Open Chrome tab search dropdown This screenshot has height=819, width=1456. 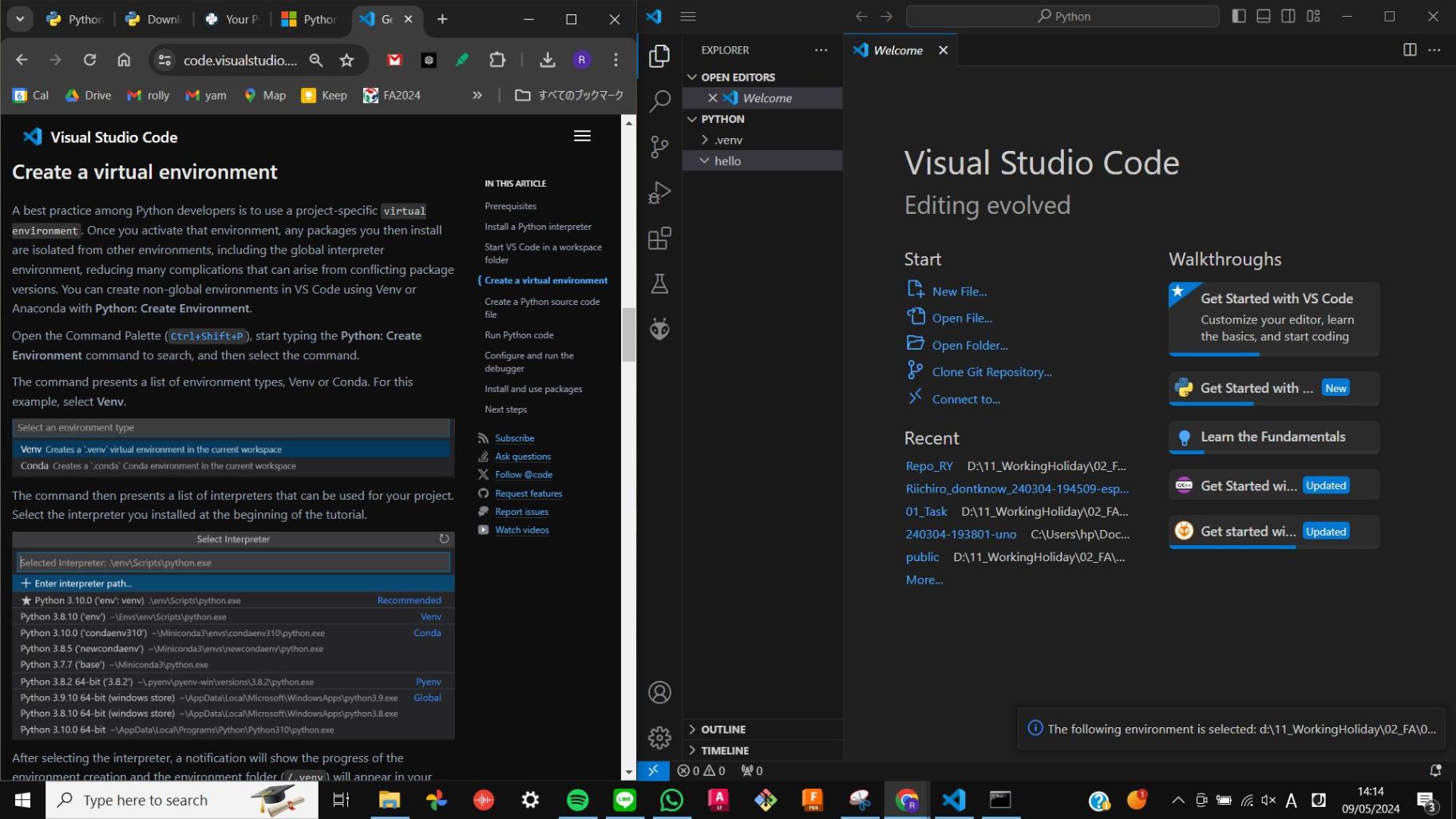point(19,19)
